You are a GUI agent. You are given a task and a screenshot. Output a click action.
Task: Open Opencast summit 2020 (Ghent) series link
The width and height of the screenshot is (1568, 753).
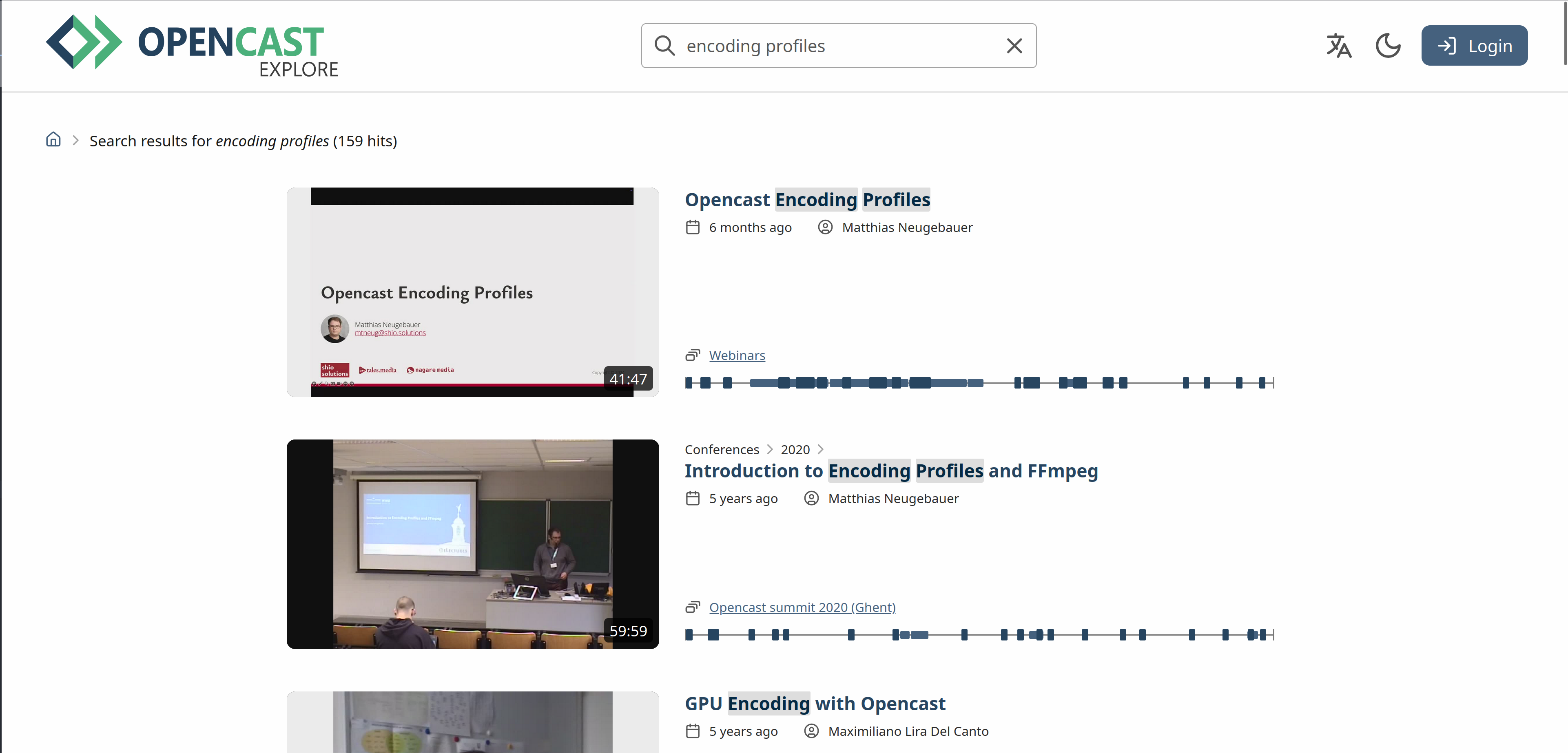[802, 607]
